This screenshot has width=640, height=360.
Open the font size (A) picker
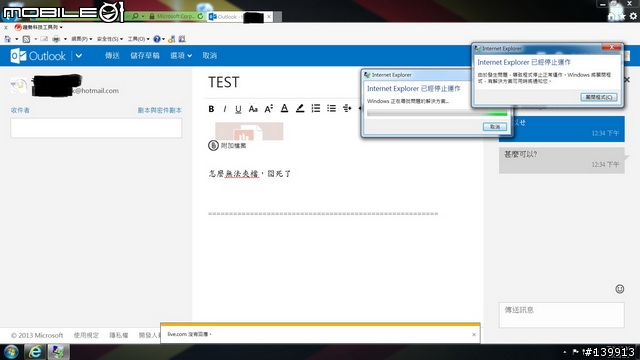coord(269,109)
